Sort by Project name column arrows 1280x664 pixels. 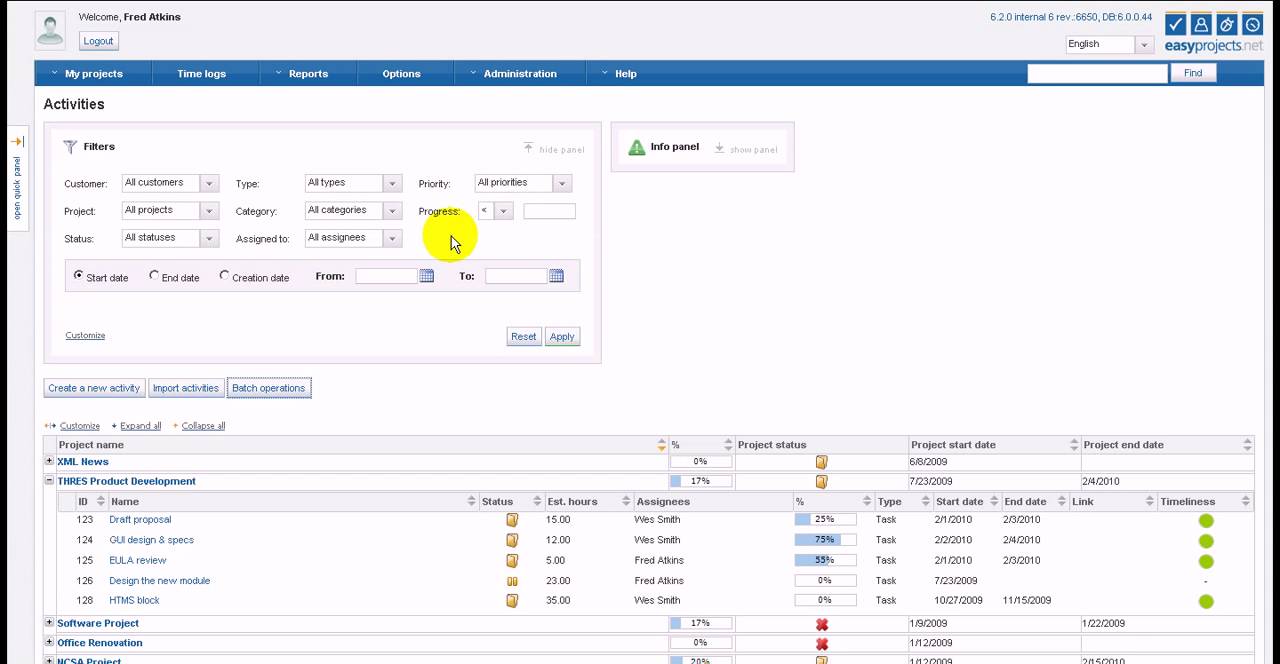coord(661,445)
